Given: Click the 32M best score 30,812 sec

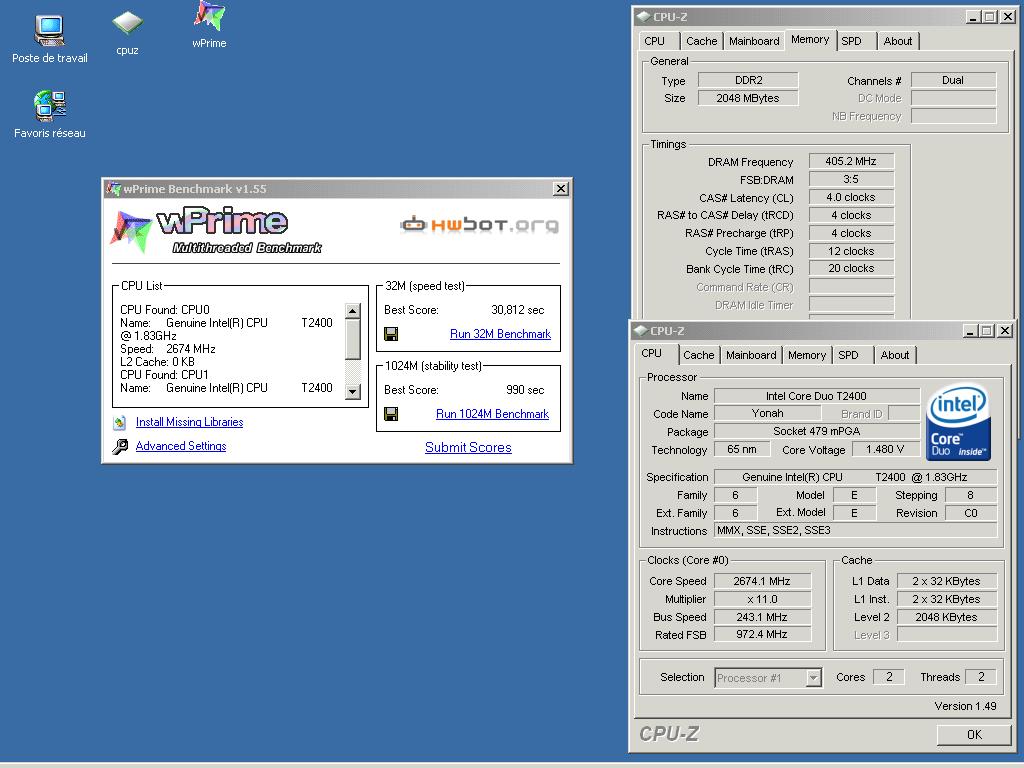Looking at the screenshot, I should 517,310.
